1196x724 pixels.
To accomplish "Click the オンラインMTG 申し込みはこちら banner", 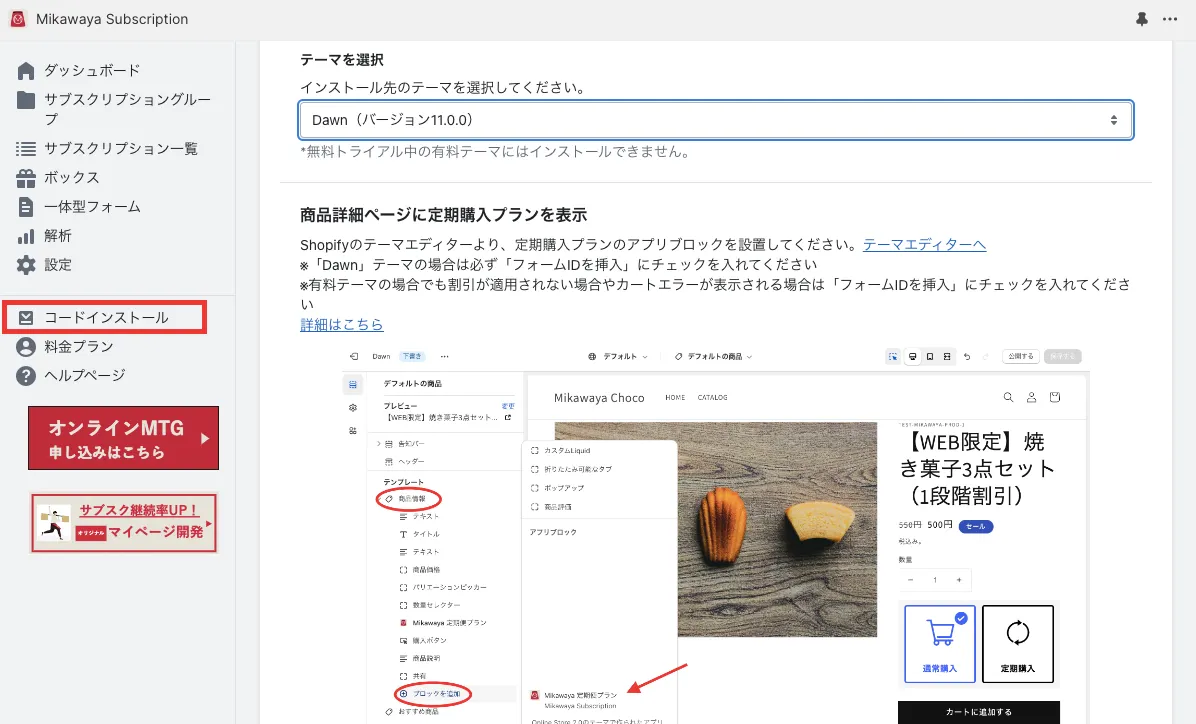I will 124,438.
